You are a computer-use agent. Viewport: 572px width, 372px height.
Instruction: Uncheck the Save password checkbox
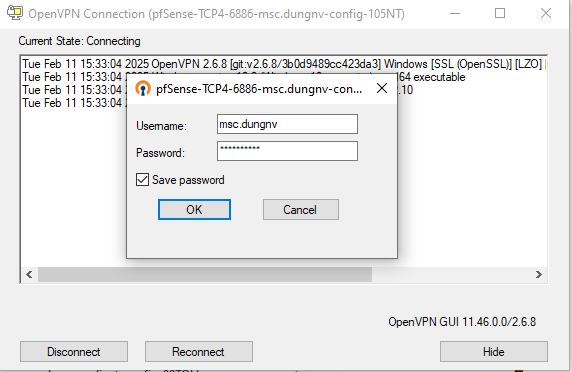point(142,180)
